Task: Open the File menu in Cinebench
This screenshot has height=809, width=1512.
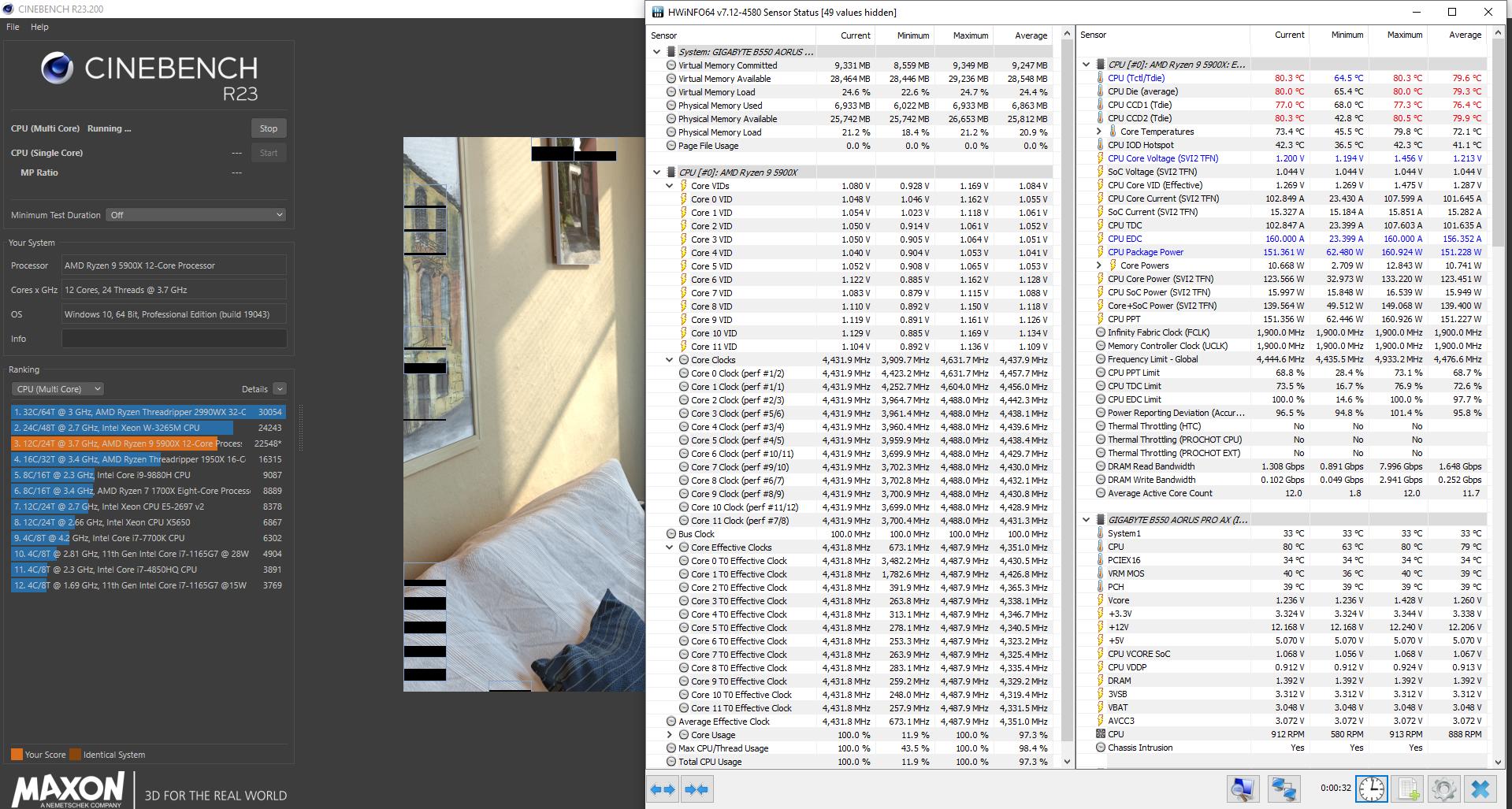Action: coord(13,27)
